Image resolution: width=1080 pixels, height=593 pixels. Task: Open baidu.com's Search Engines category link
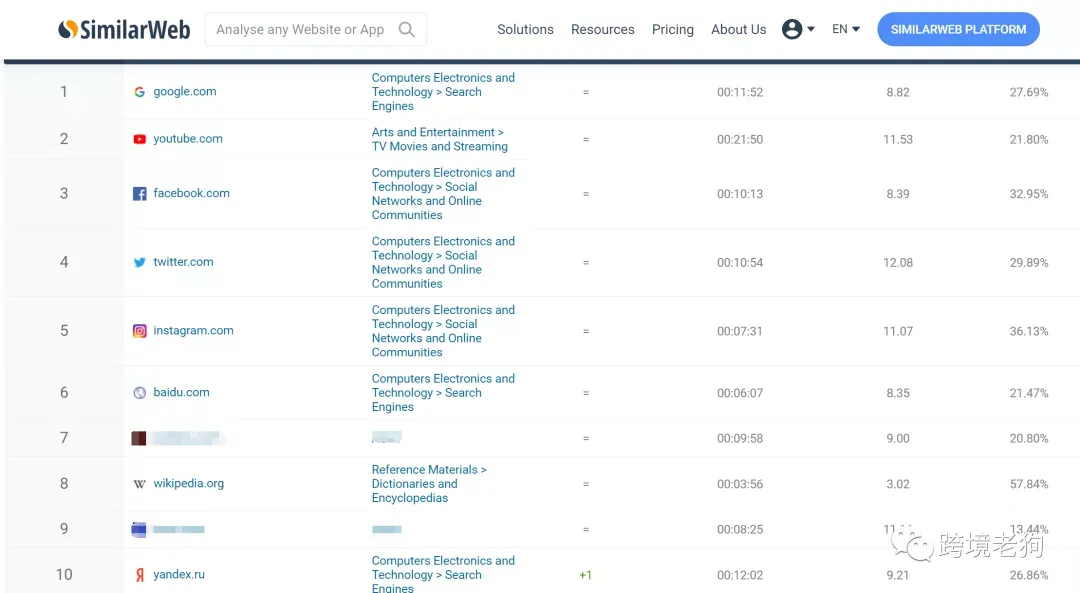pos(443,393)
